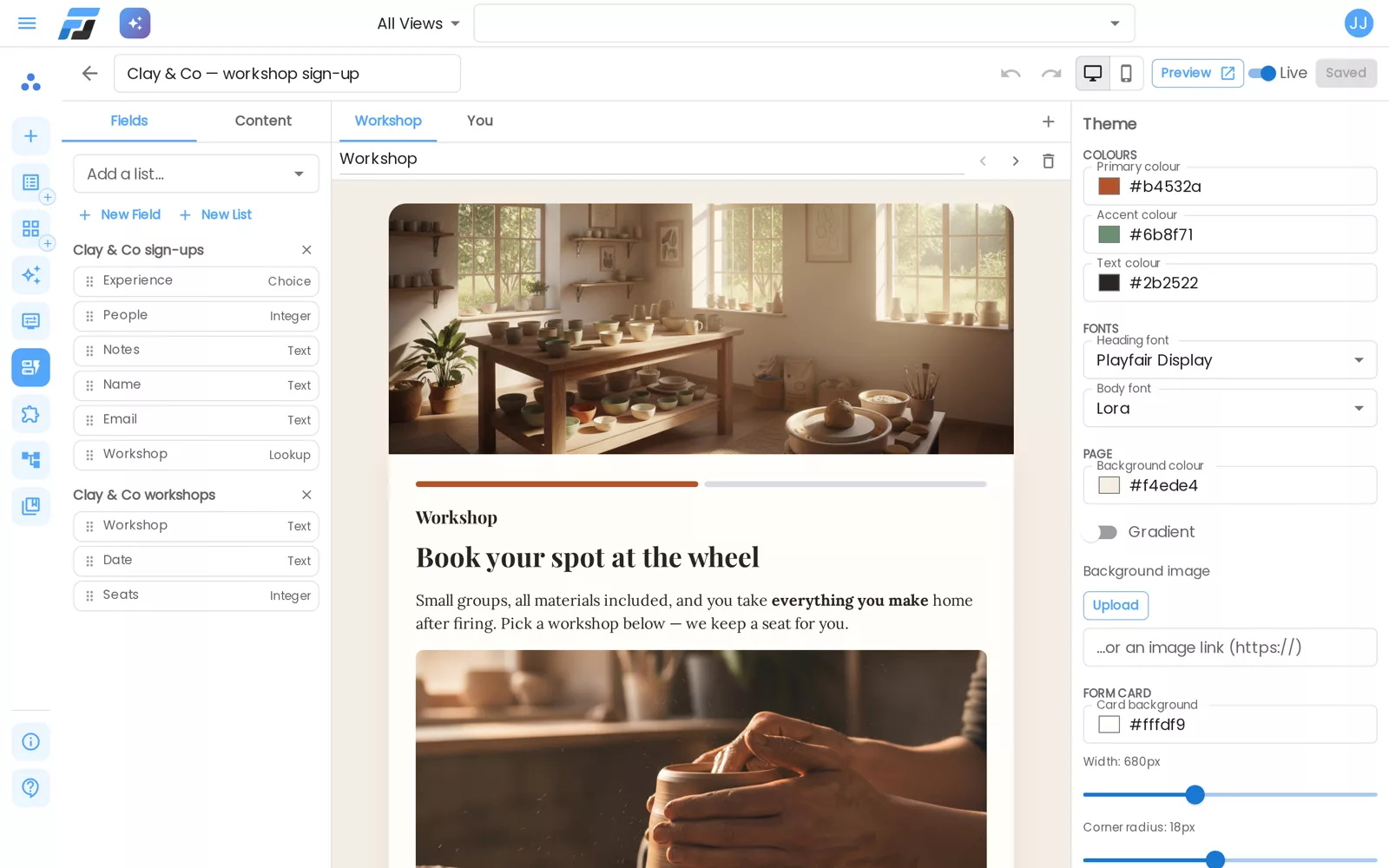Image resolution: width=1389 pixels, height=868 pixels.
Task: Delete the Workshop page with trash icon
Action: click(x=1049, y=161)
